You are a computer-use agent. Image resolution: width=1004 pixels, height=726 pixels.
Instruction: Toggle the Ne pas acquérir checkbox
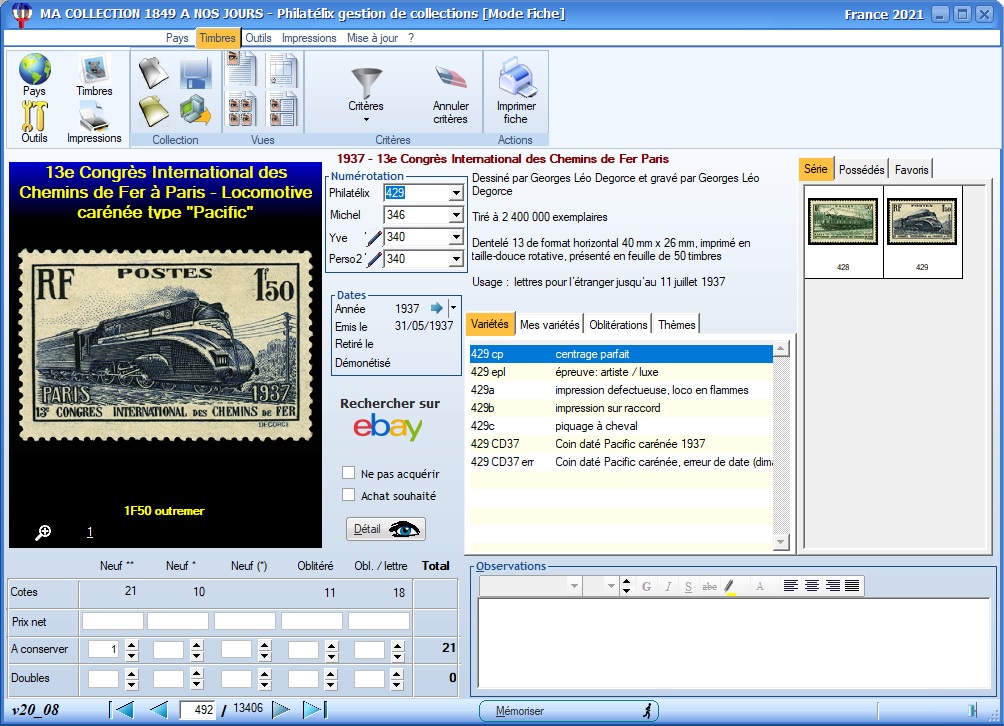(x=348, y=473)
